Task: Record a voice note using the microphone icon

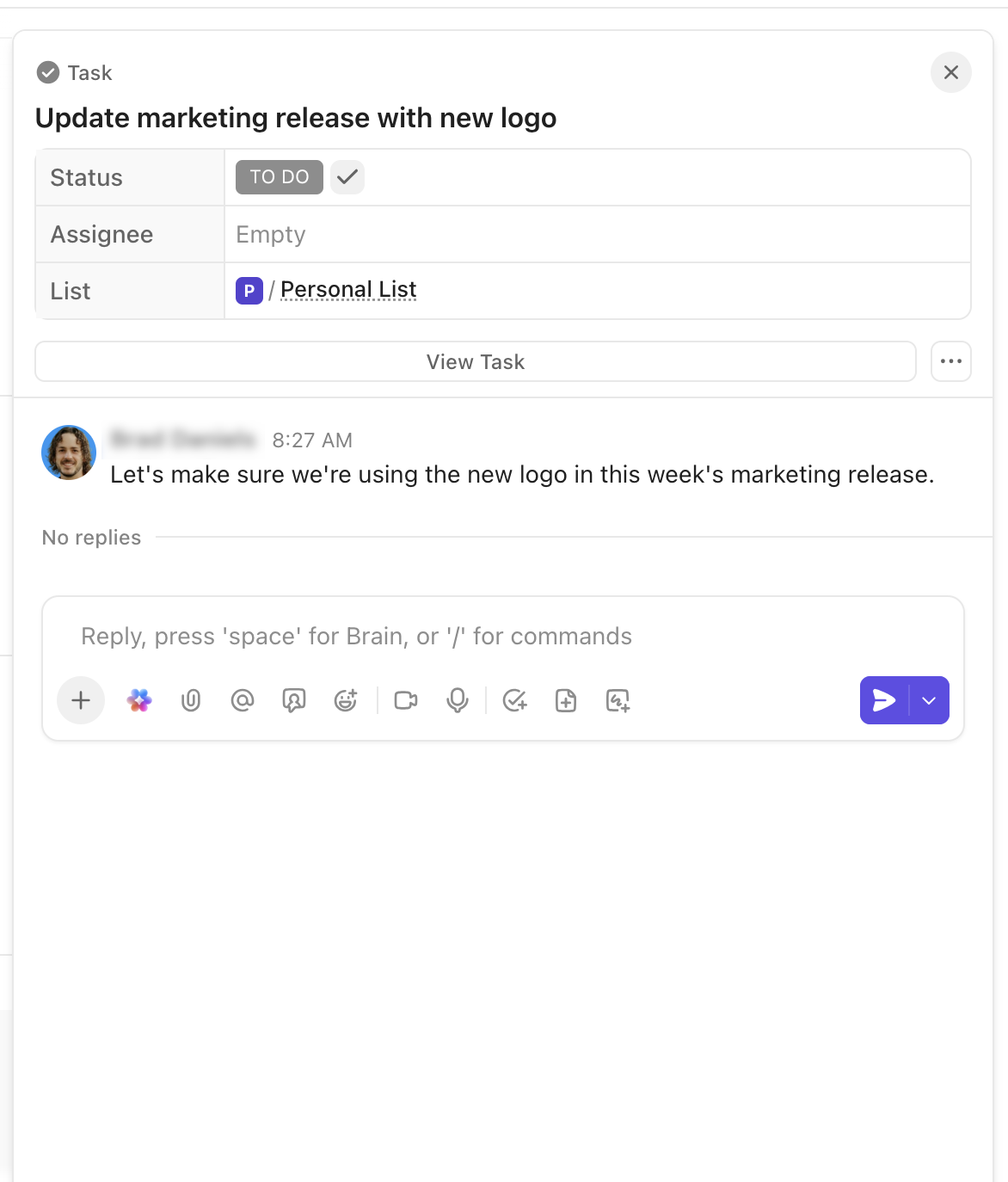Action: pos(457,700)
